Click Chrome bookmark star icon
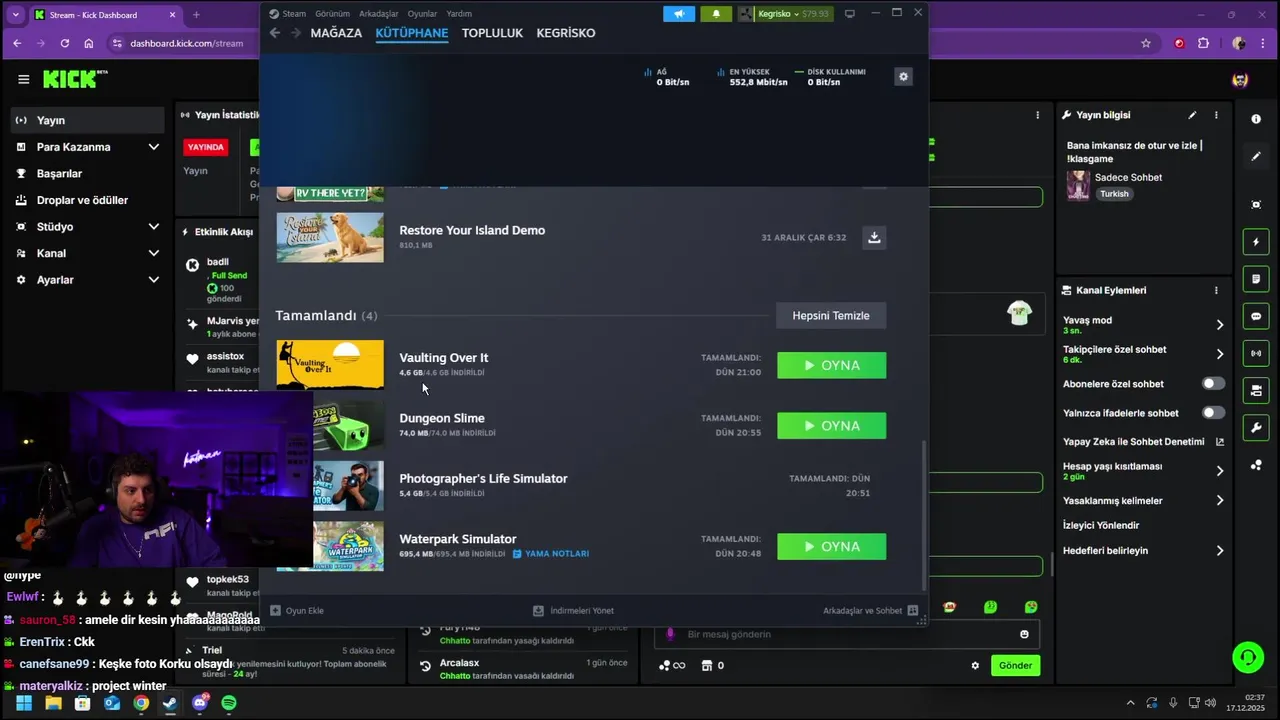Image resolution: width=1280 pixels, height=720 pixels. pos(1146,43)
